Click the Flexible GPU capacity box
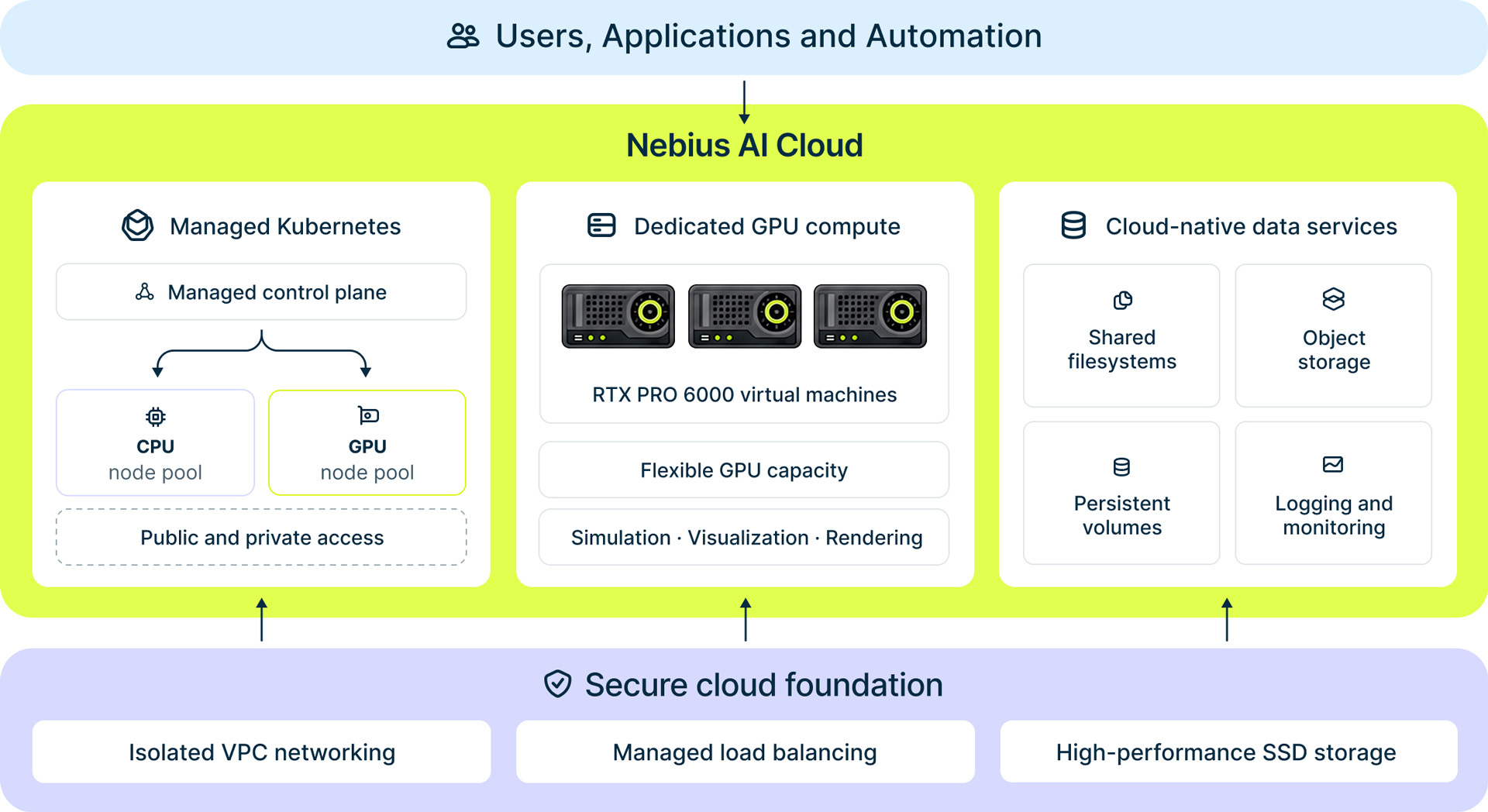This screenshot has height=812, width=1488. pos(744,470)
